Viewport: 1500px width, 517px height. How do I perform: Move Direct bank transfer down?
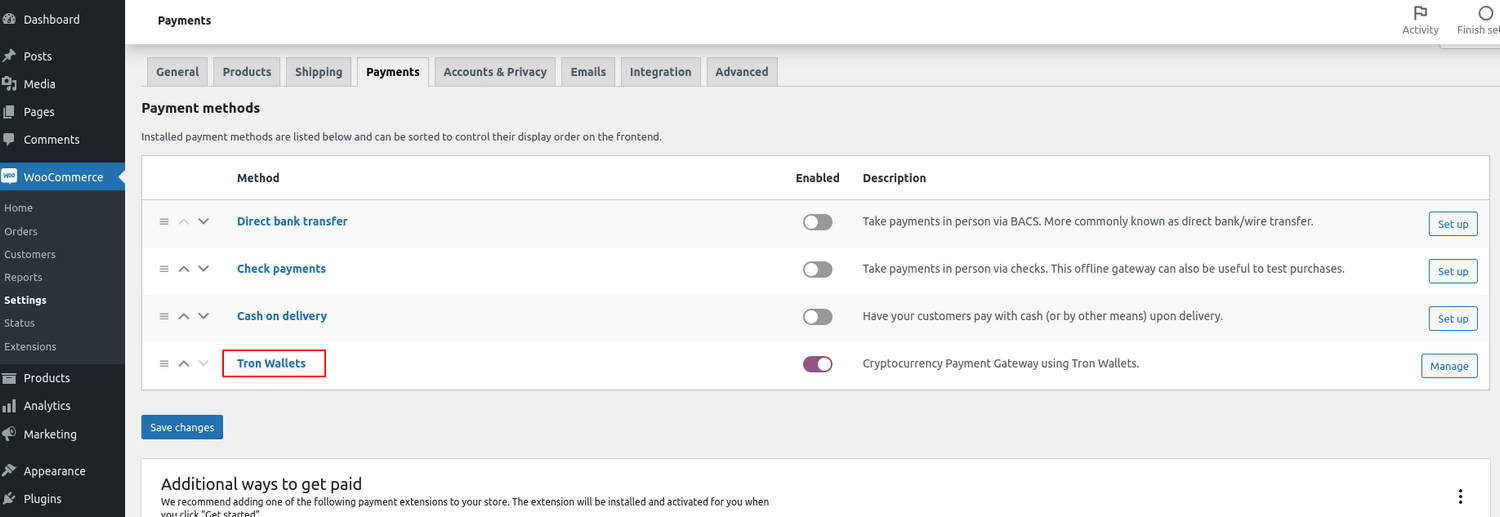204,222
